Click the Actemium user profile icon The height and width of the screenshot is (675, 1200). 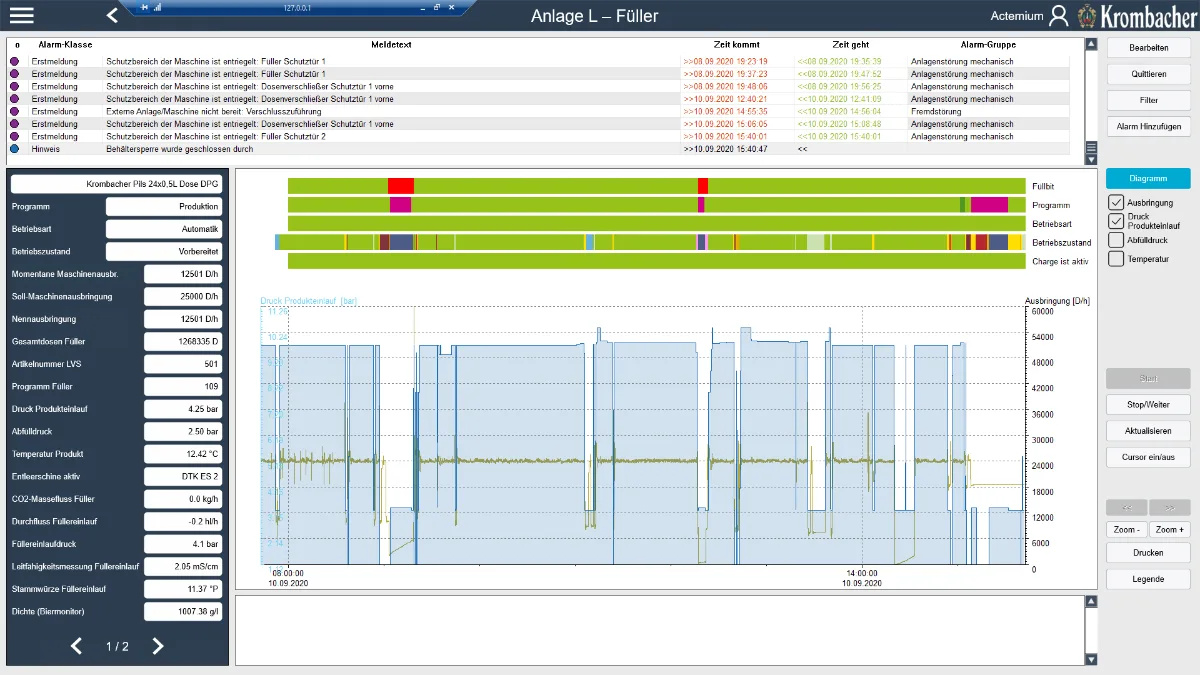pyautogui.click(x=1059, y=16)
